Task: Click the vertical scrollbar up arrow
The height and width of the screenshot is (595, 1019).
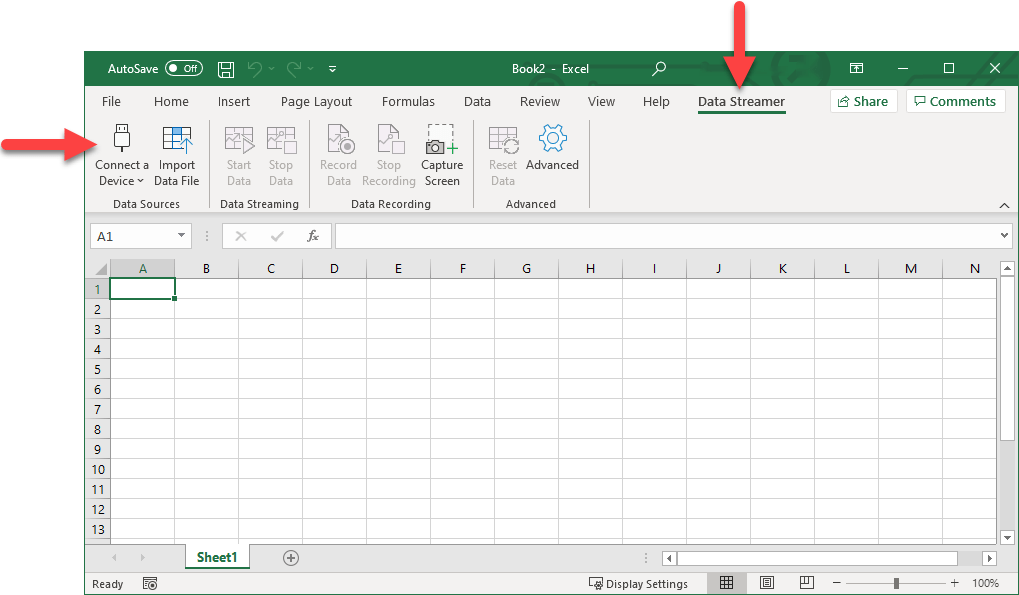Action: pos(1007,268)
